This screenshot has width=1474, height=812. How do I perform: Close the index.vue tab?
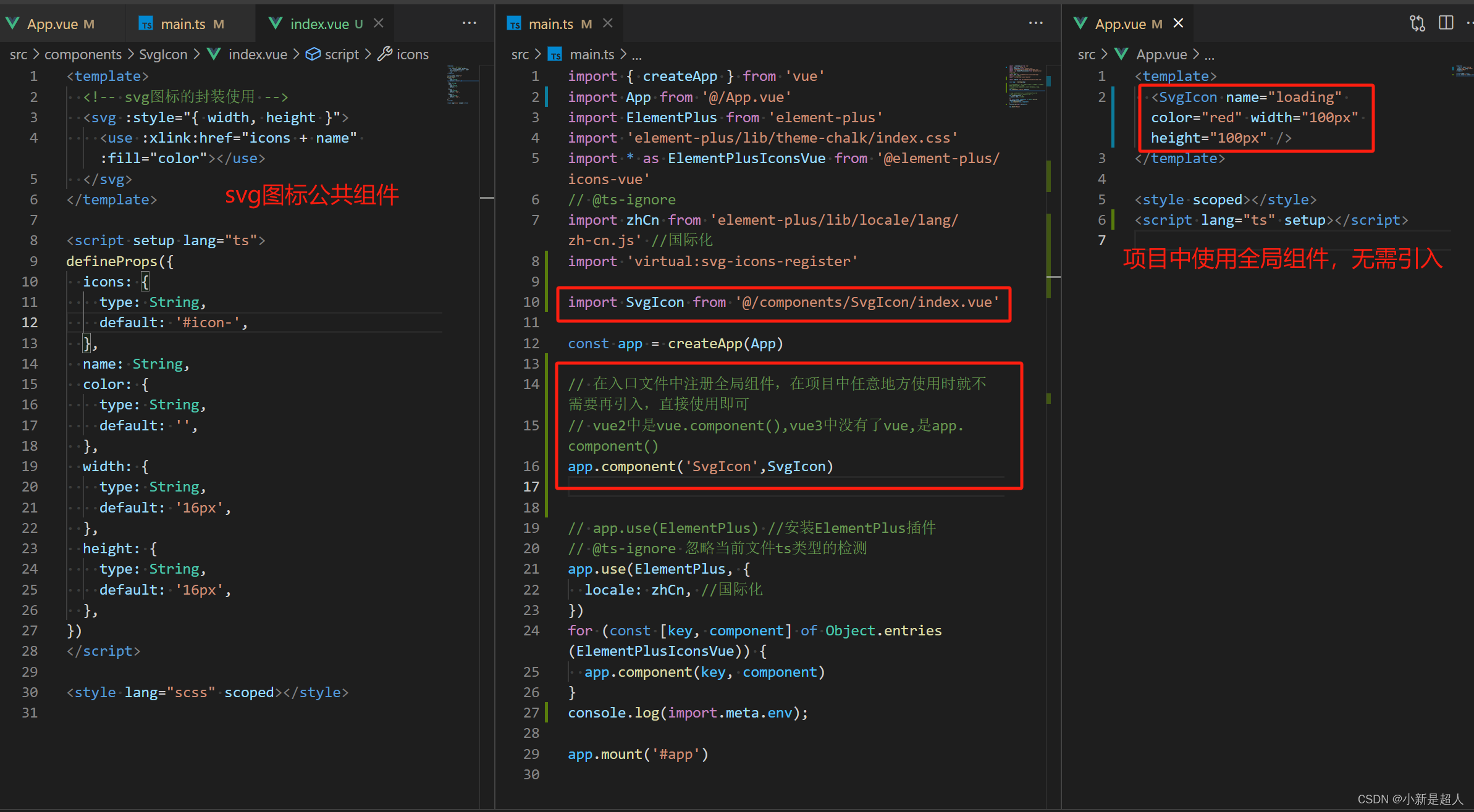coord(379,23)
